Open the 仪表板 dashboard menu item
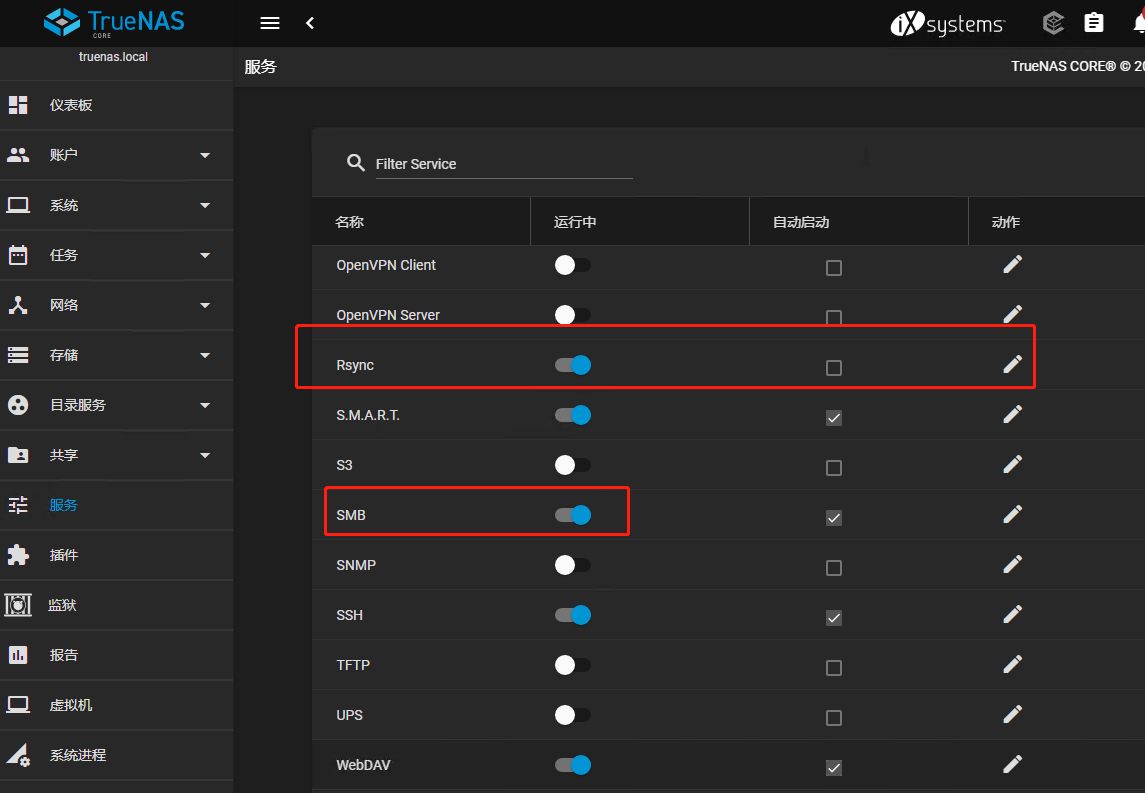The image size is (1145, 793). (71, 105)
